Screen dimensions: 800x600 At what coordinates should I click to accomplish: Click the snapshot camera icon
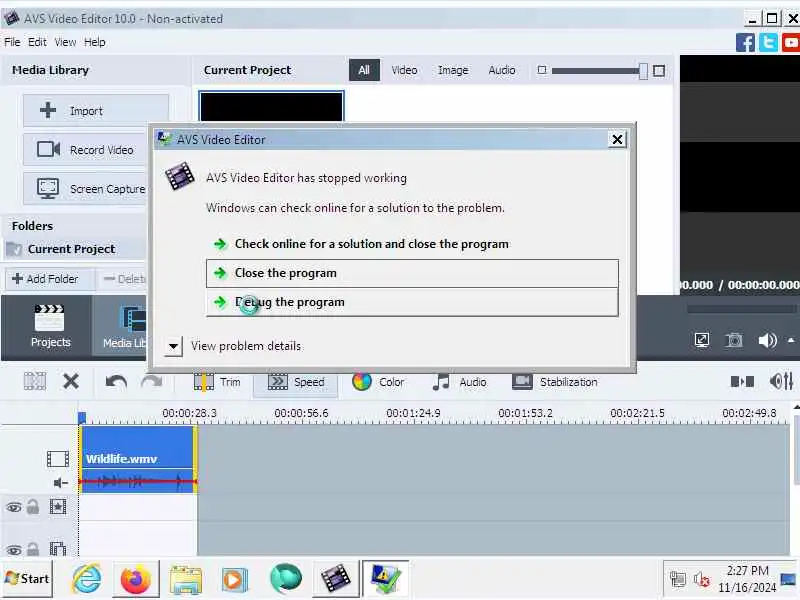(734, 340)
